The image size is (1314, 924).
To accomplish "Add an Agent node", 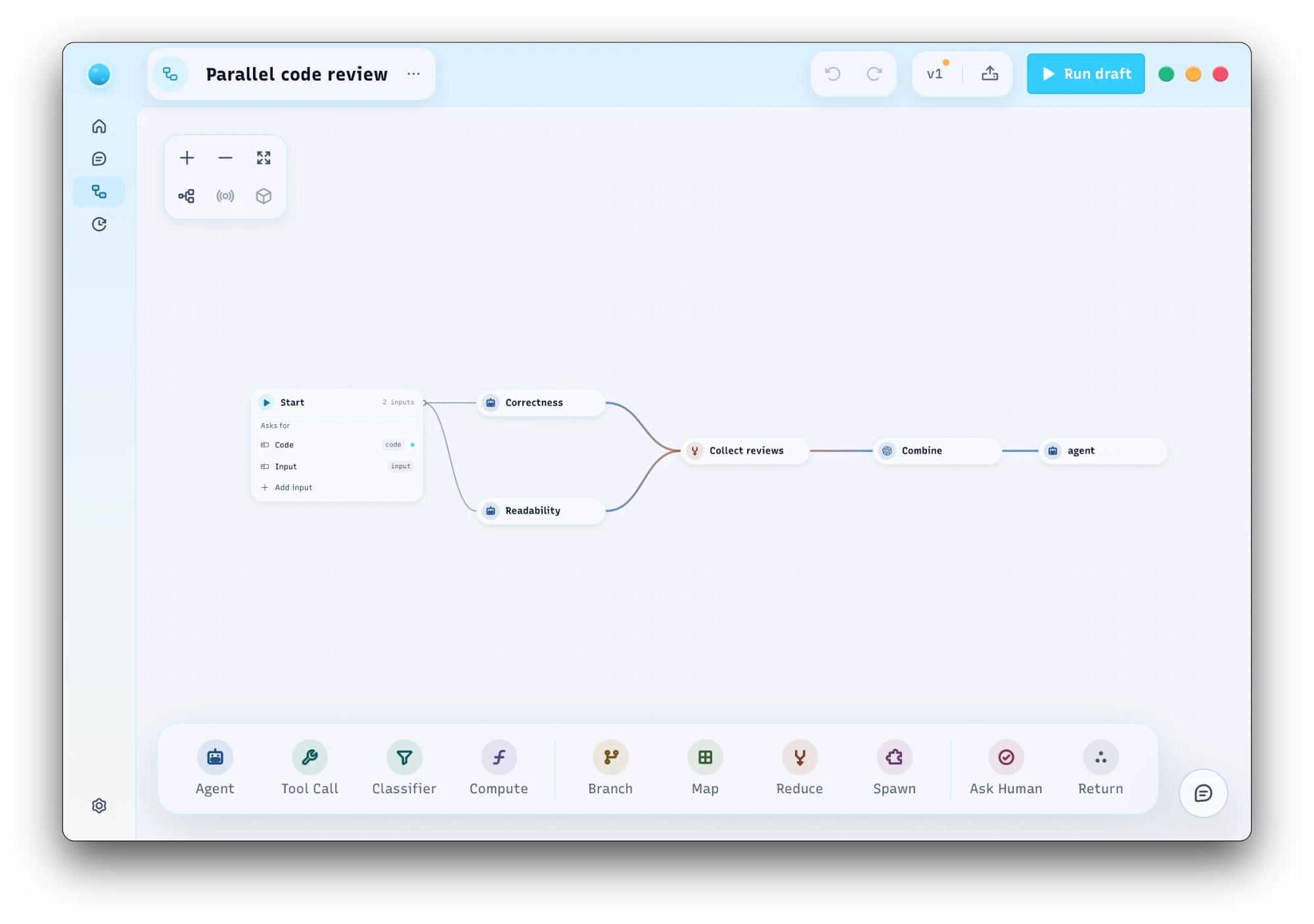I will pos(215,768).
